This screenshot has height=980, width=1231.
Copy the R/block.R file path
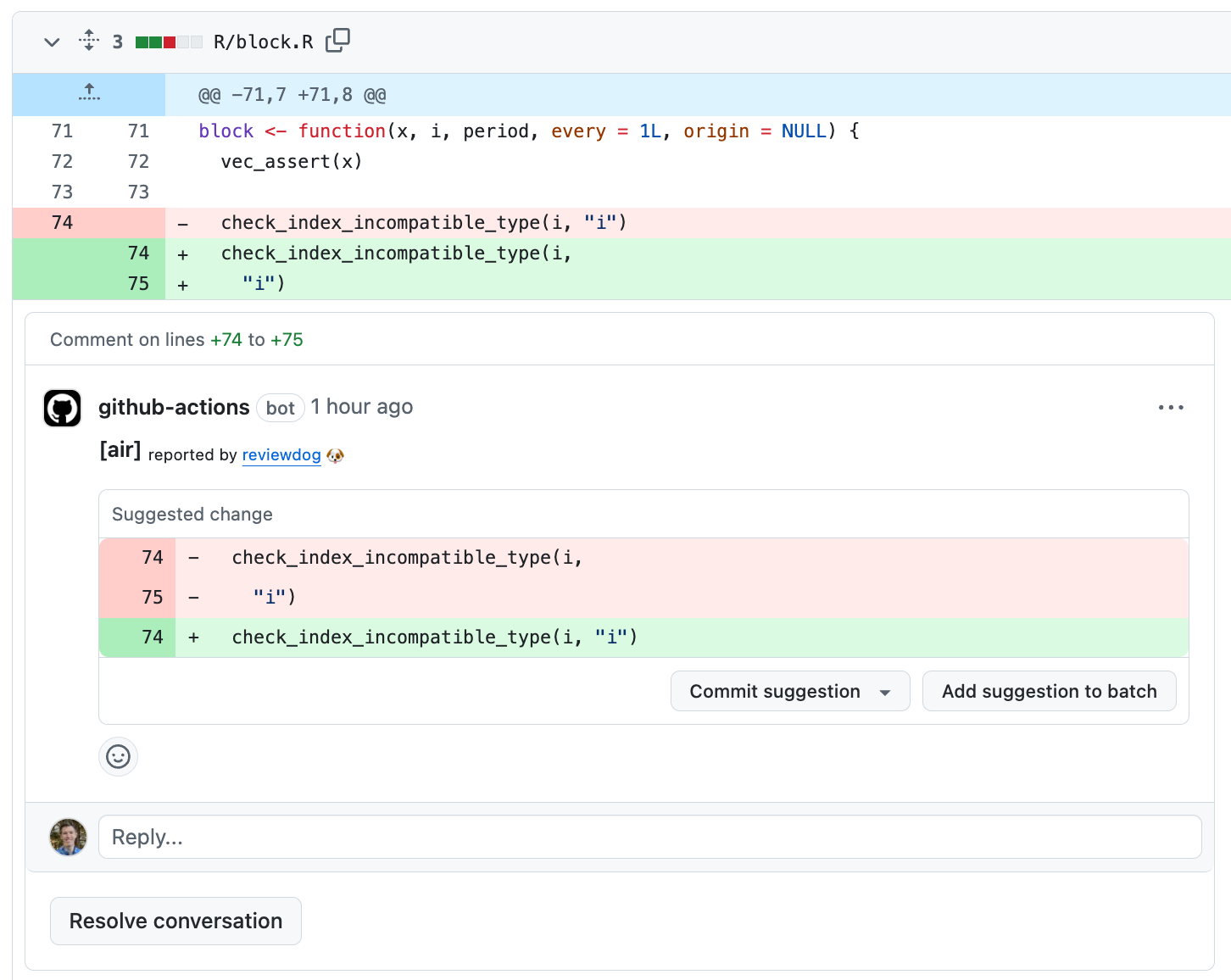tap(337, 41)
